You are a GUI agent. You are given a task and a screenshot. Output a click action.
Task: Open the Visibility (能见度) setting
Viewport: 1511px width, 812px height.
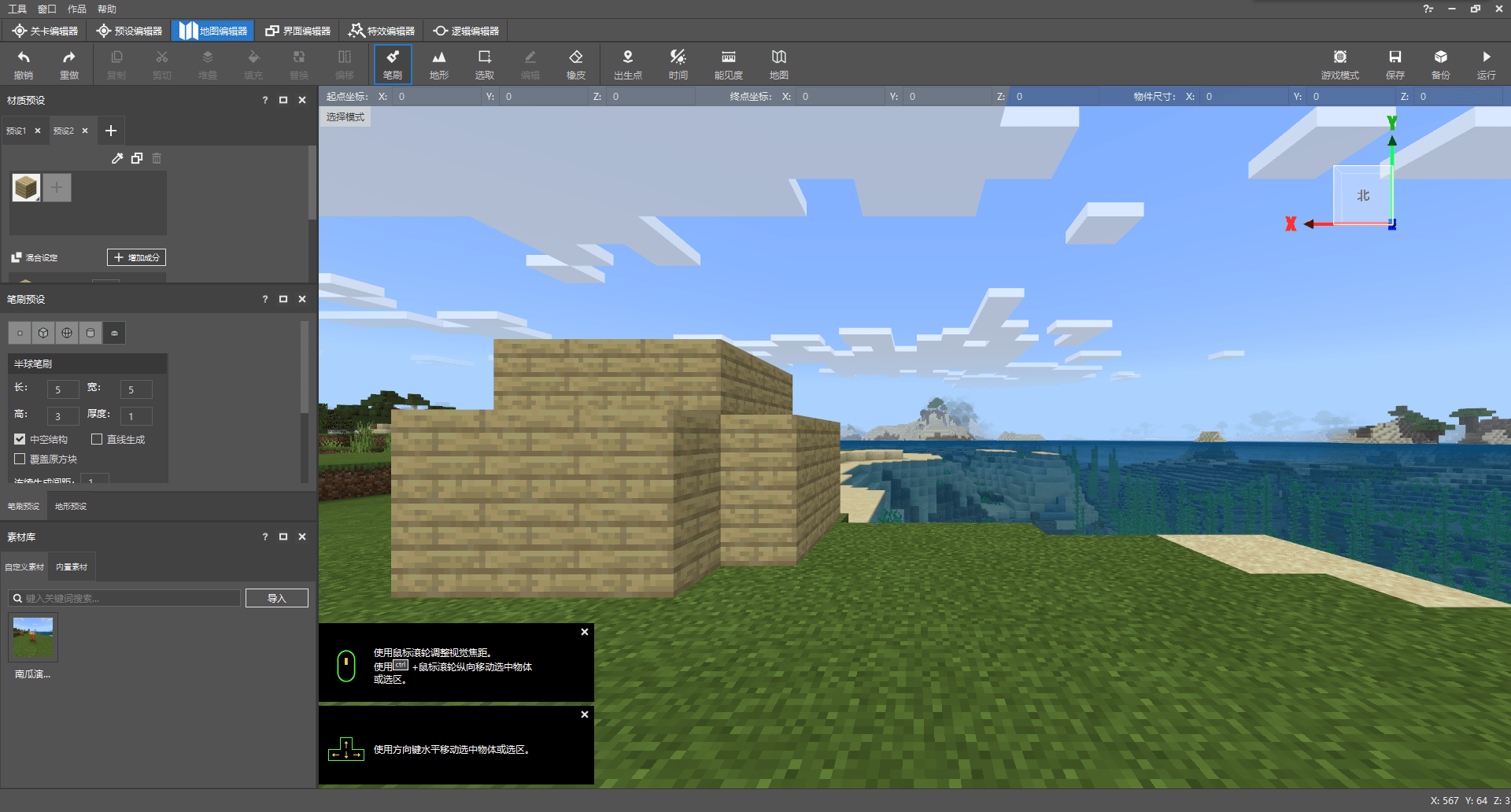tap(729, 64)
